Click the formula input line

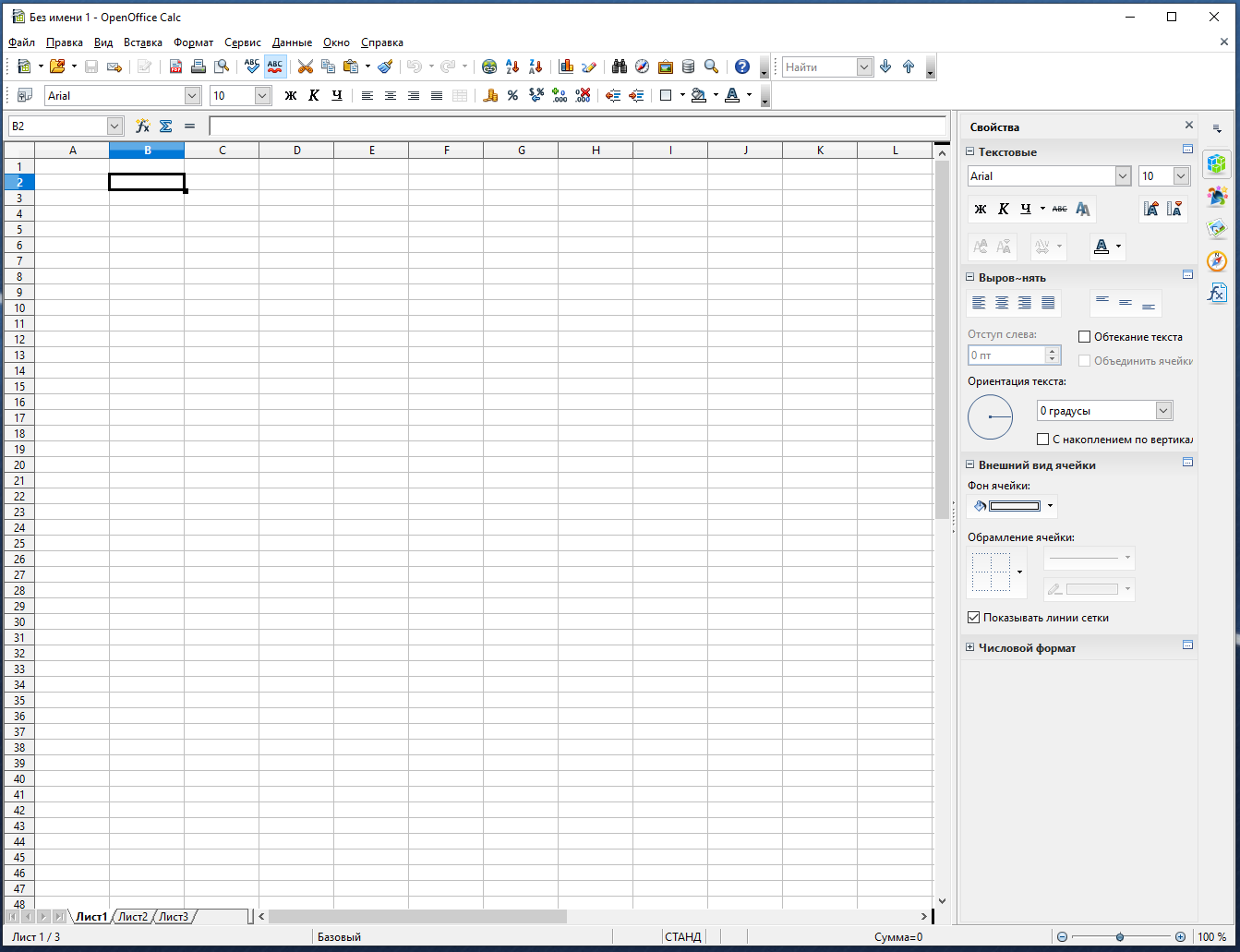tap(577, 126)
